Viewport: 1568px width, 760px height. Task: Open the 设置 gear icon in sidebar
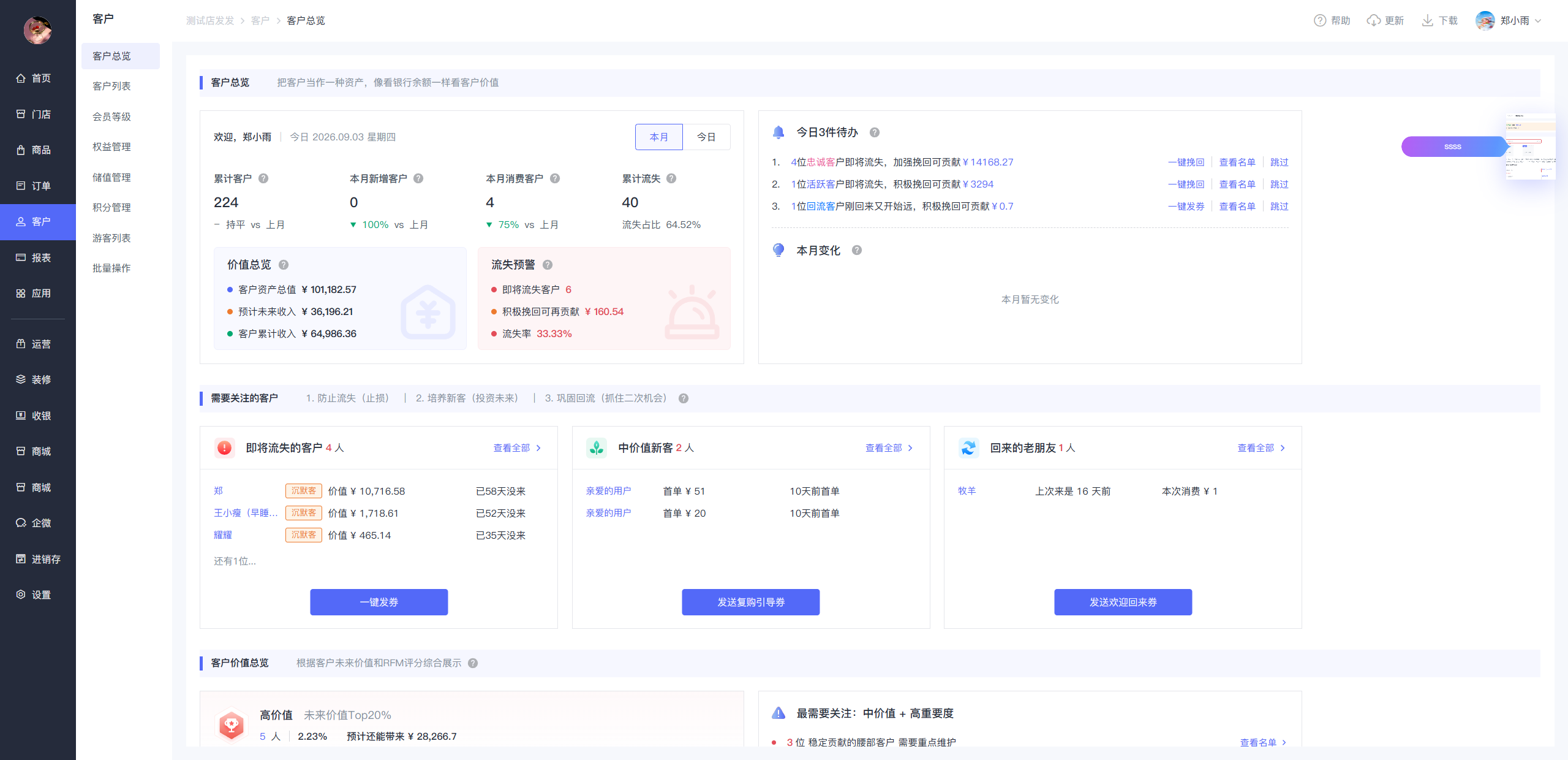pos(21,595)
